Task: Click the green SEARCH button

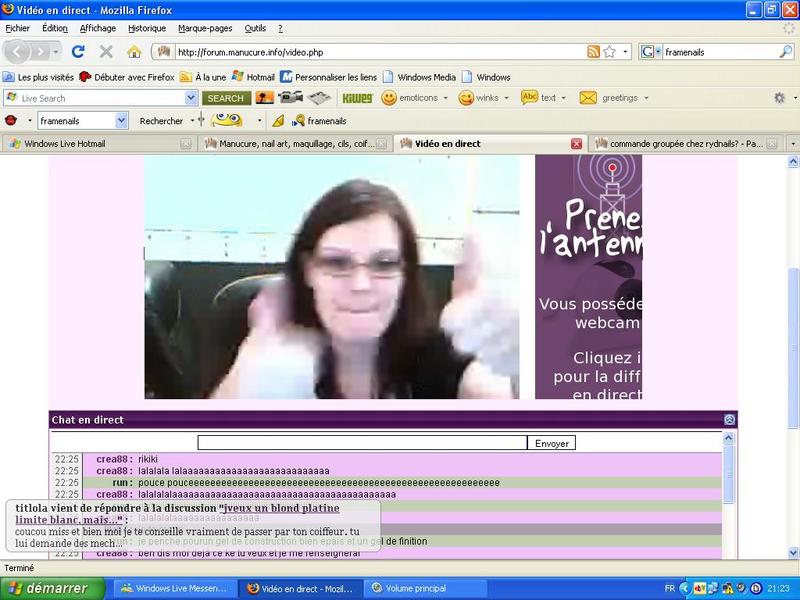Action: [x=225, y=98]
